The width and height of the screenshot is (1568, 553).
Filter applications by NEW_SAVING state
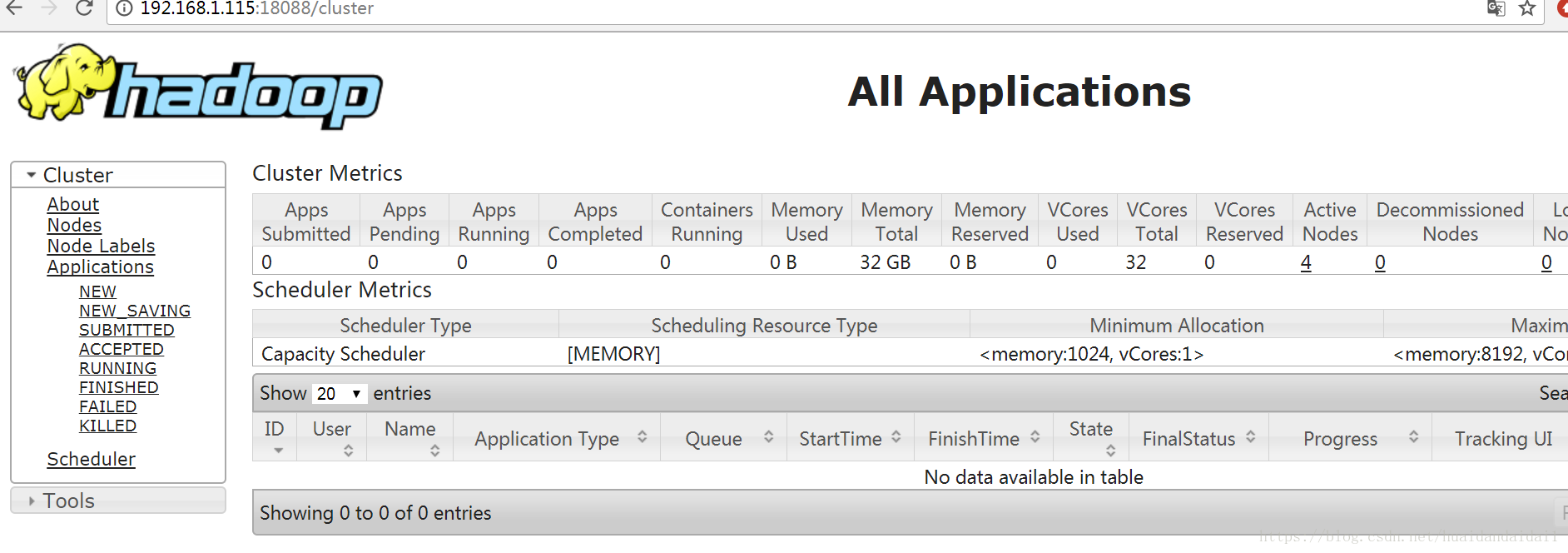coord(135,311)
